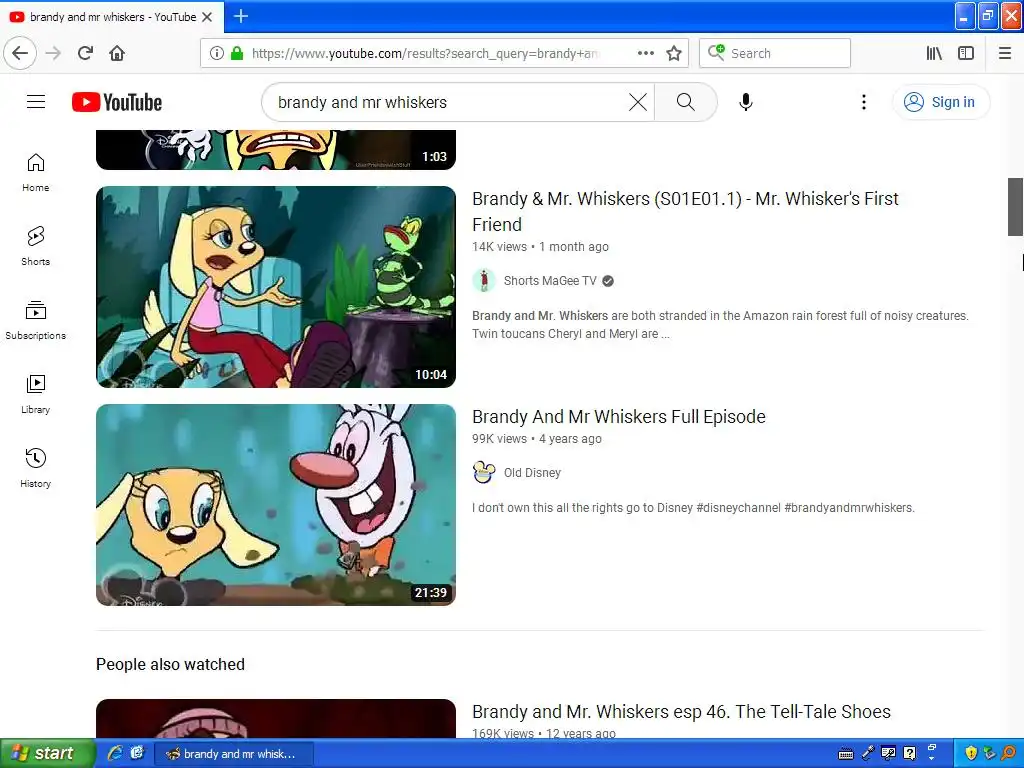The image size is (1024, 768).
Task: Open Subscriptions in the YouTube sidebar
Action: (x=36, y=320)
